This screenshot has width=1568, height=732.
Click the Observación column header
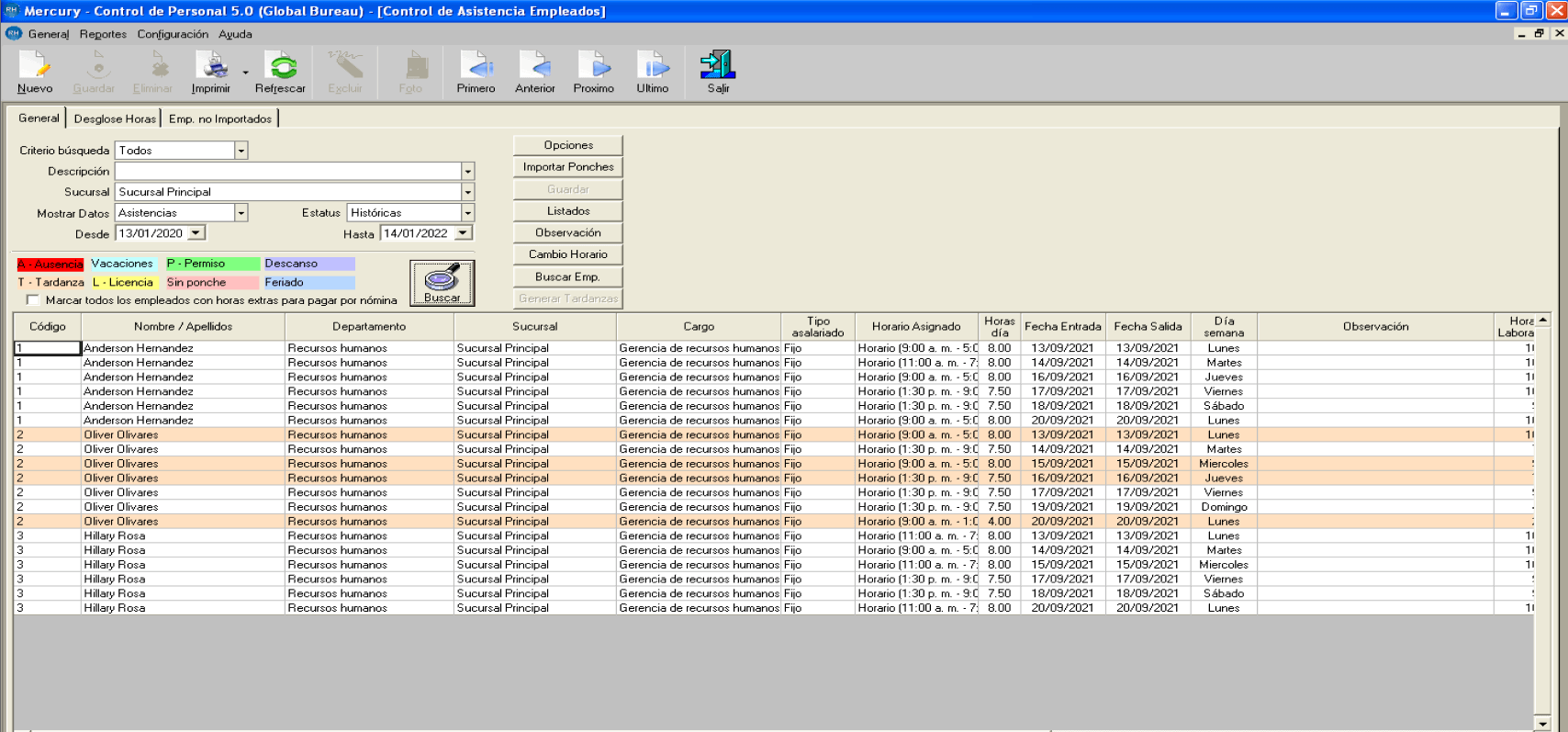pyautogui.click(x=1375, y=326)
